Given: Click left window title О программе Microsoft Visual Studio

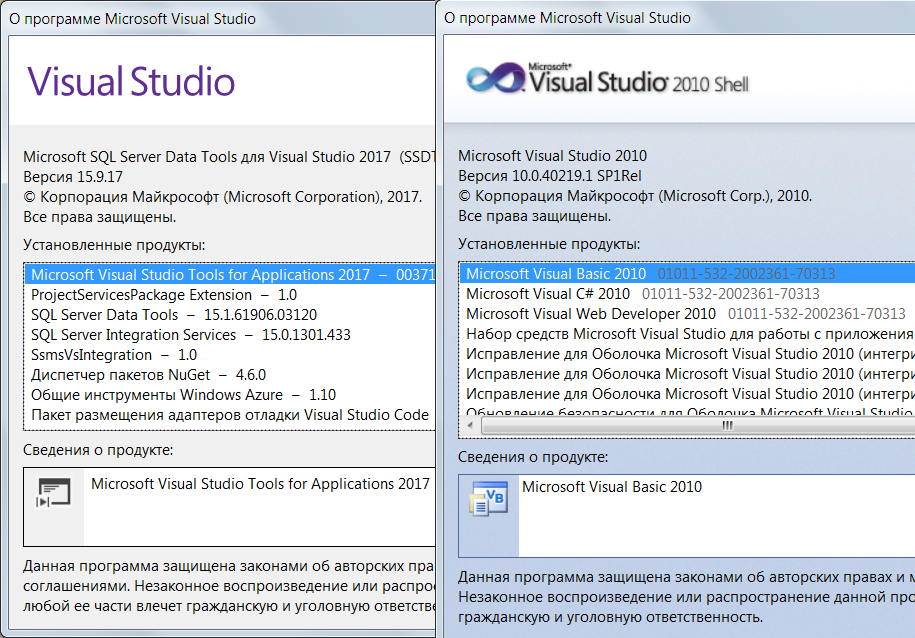Looking at the screenshot, I should [x=132, y=19].
